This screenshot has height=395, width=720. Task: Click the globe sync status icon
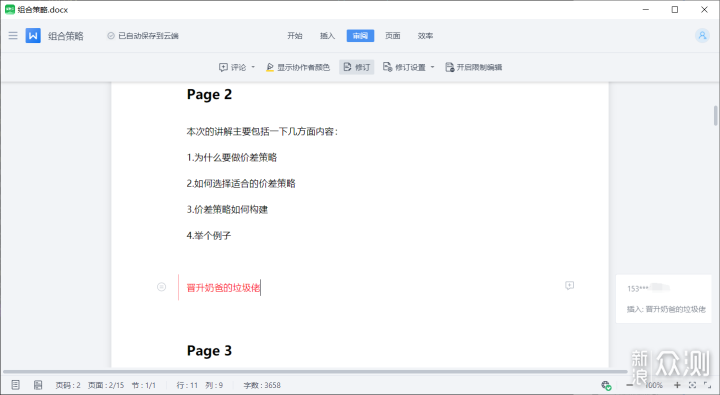(x=606, y=385)
